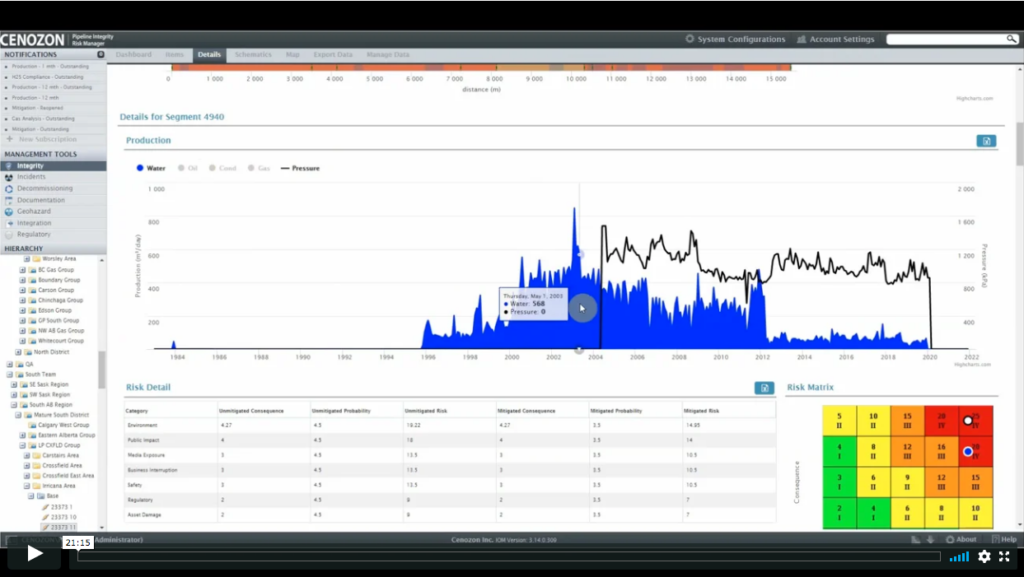This screenshot has width=1024, height=577.
Task: Open the Integration tool
Action: click(34, 223)
